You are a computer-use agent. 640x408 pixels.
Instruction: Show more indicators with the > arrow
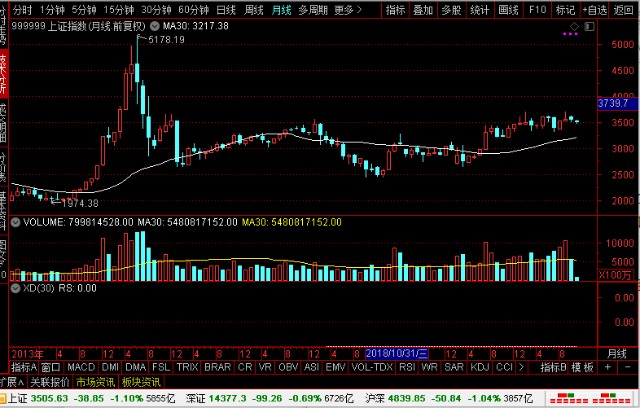tap(521, 368)
